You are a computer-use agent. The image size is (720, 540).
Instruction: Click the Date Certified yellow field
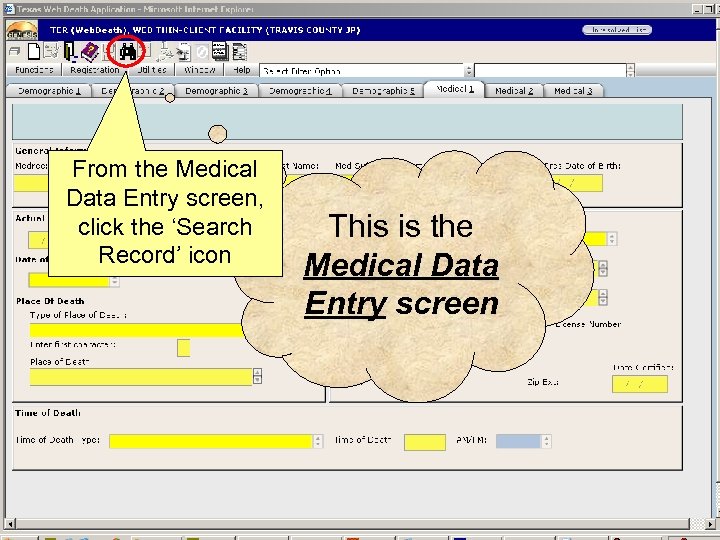pyautogui.click(x=640, y=384)
